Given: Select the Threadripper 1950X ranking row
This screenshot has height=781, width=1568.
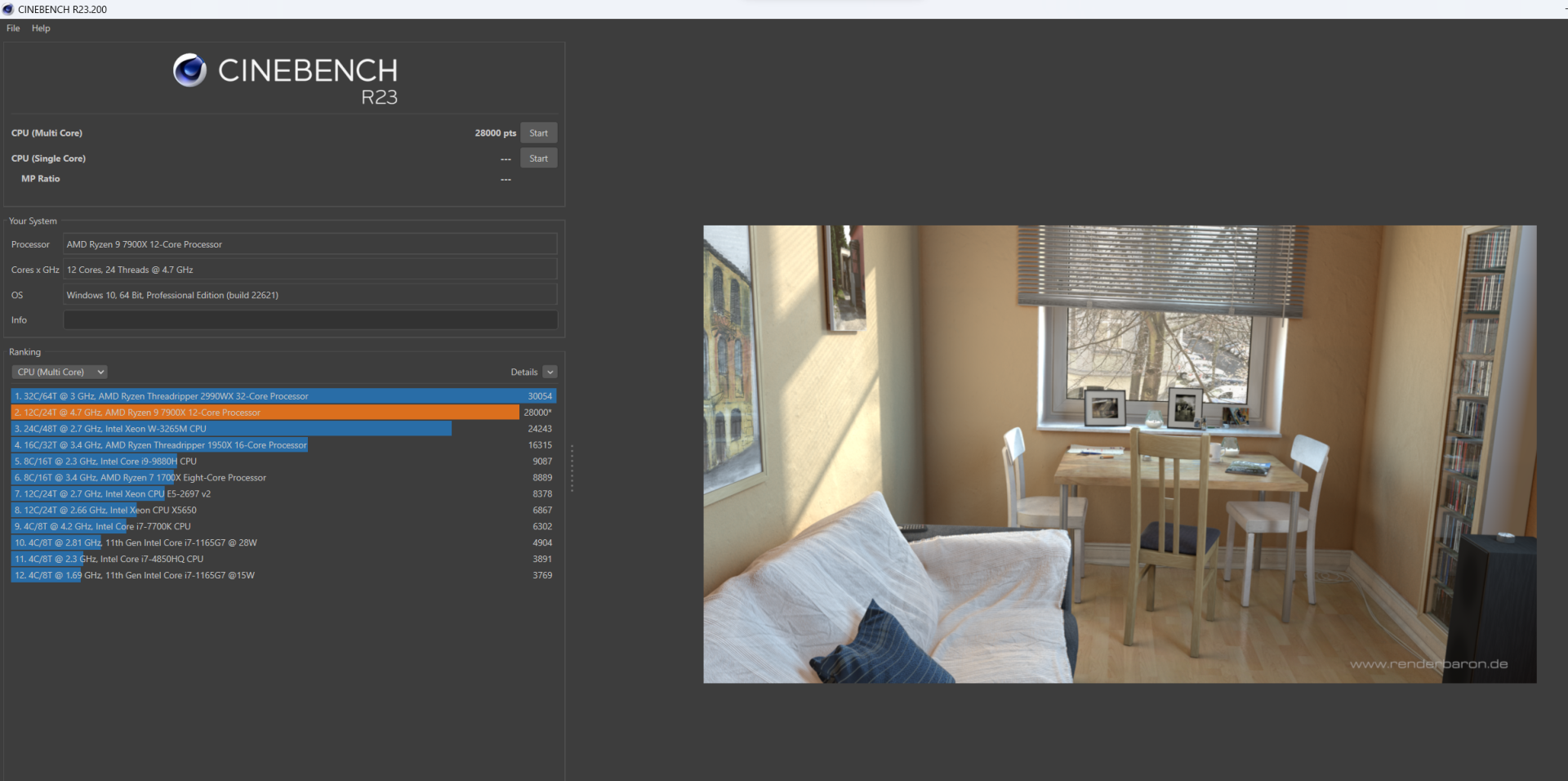Looking at the screenshot, I should click(284, 445).
